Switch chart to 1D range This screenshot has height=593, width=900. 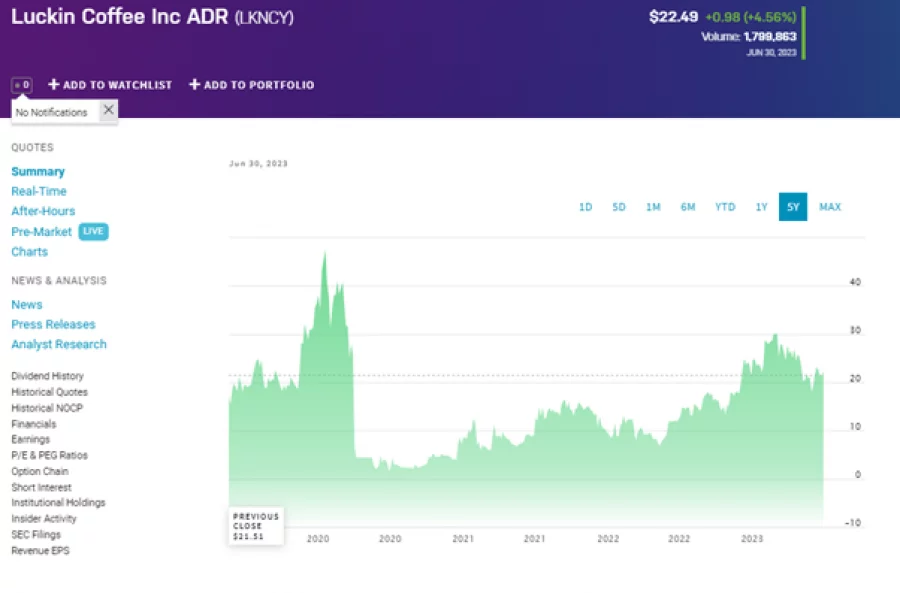tap(585, 207)
